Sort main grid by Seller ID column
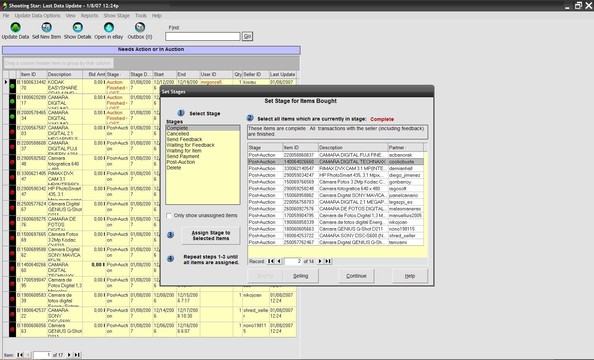 256,74
